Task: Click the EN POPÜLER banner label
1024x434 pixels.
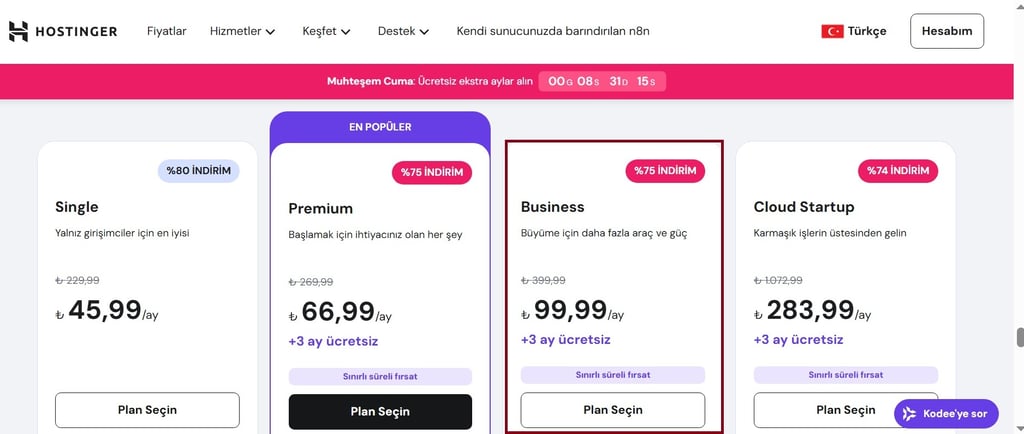Action: [x=380, y=127]
